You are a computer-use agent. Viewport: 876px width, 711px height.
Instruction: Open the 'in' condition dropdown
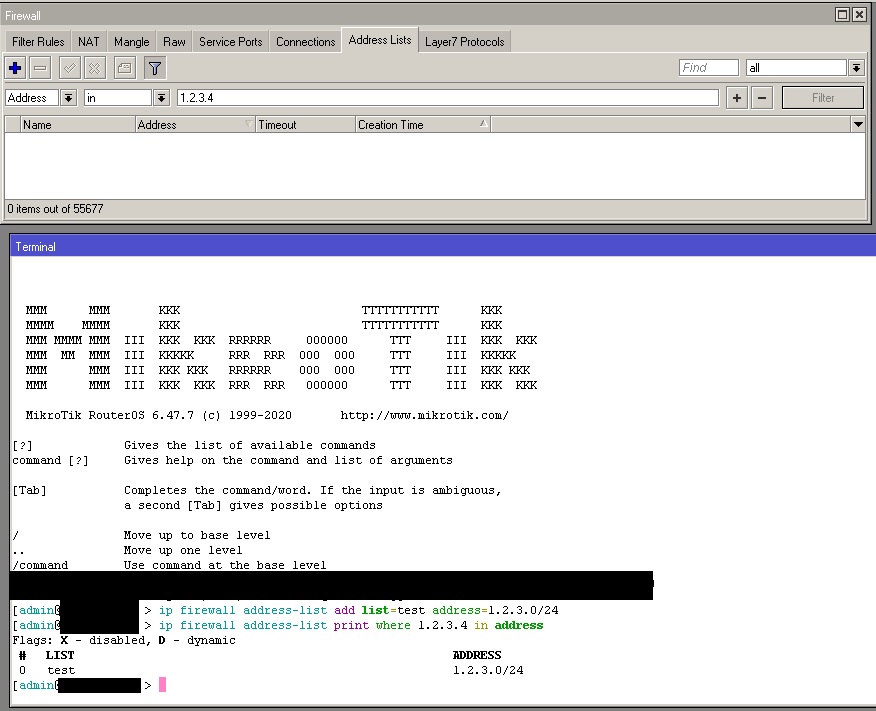pyautogui.click(x=160, y=97)
